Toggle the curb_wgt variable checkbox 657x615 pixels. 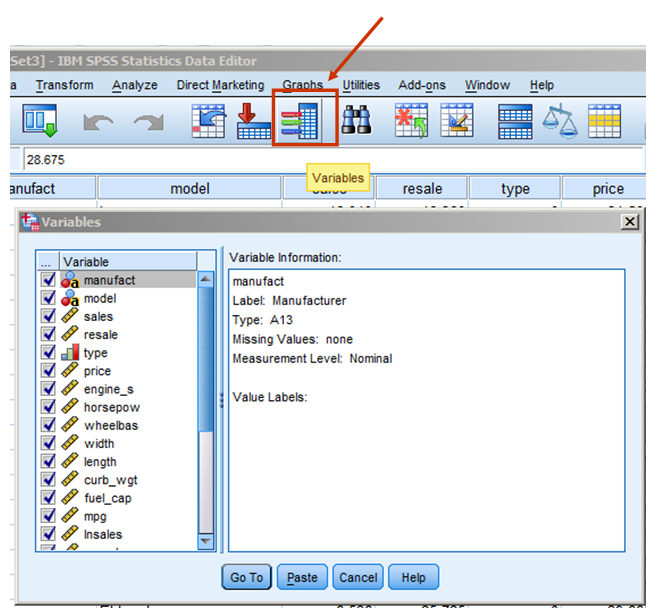49,479
